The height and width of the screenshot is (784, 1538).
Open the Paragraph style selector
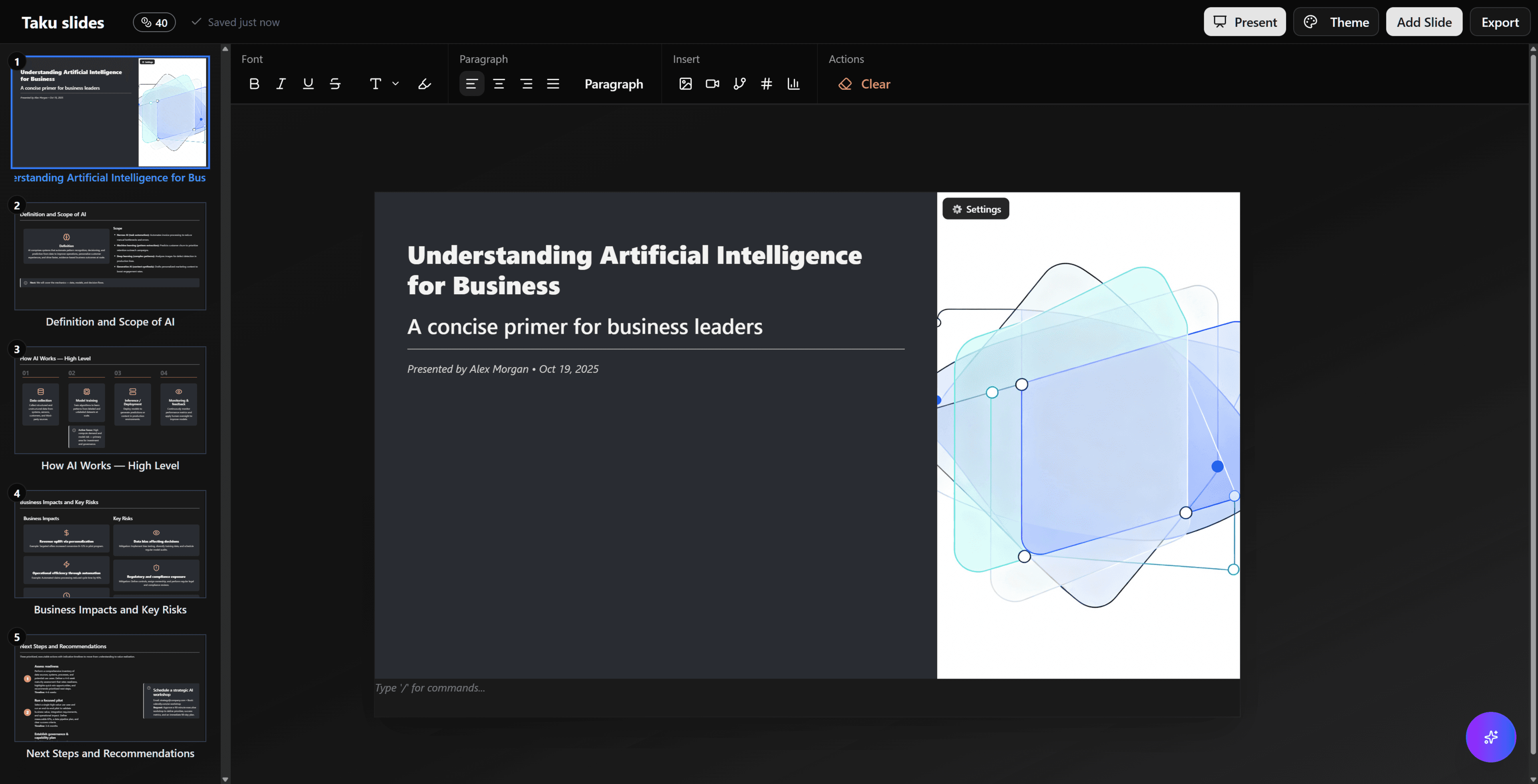614,84
